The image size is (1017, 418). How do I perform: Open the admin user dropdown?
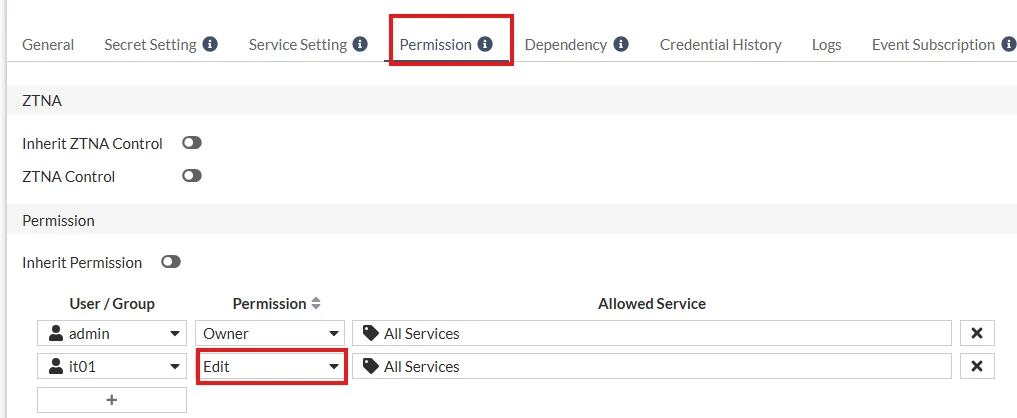tap(112, 333)
